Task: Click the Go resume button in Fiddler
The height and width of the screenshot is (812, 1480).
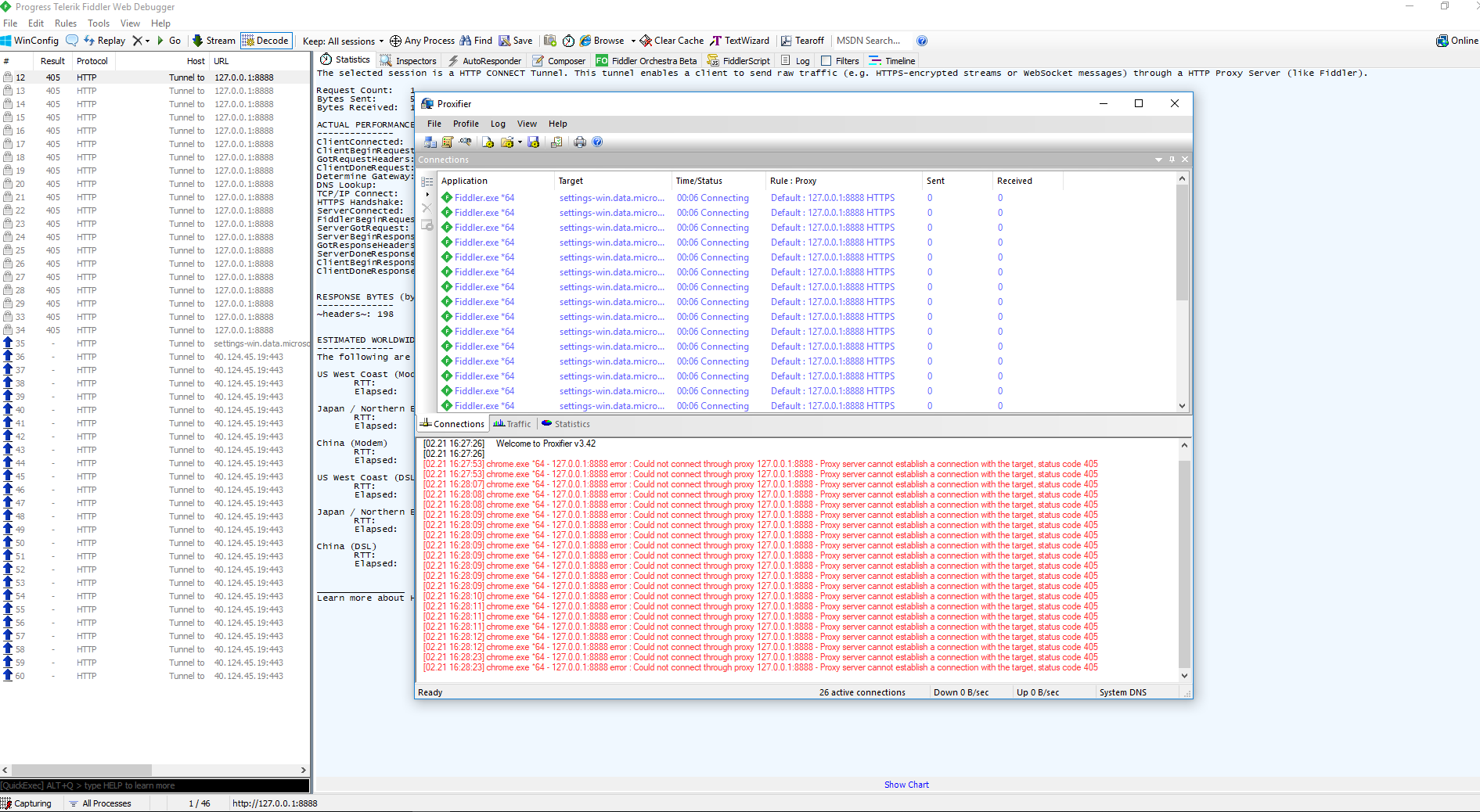Action: click(x=169, y=41)
